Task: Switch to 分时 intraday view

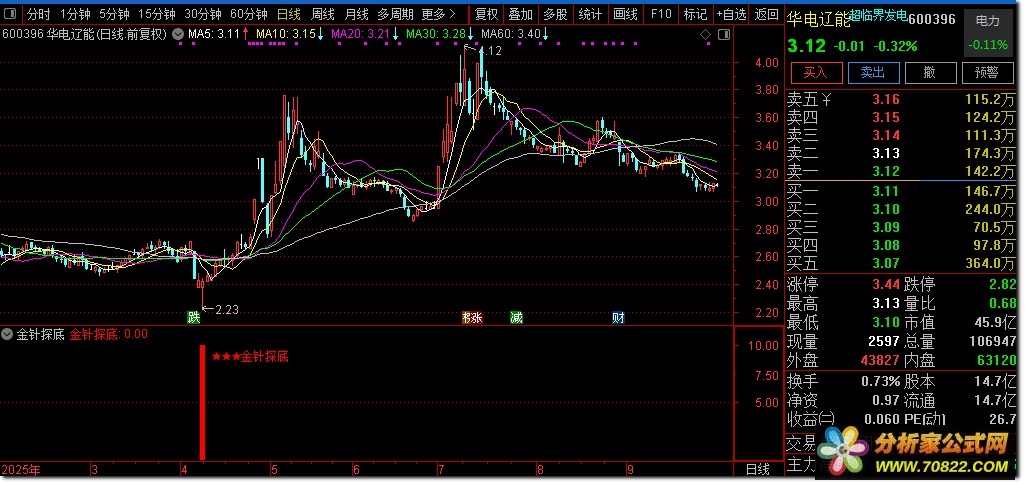Action: coord(39,14)
